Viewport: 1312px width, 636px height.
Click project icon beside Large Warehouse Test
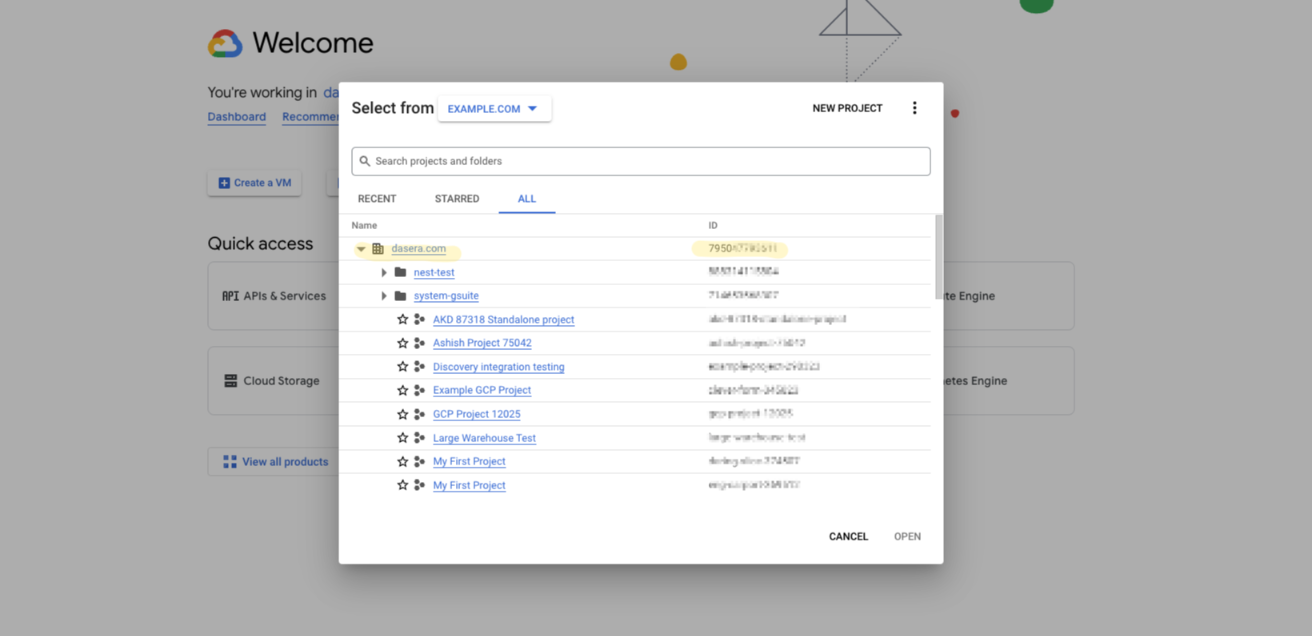click(420, 438)
